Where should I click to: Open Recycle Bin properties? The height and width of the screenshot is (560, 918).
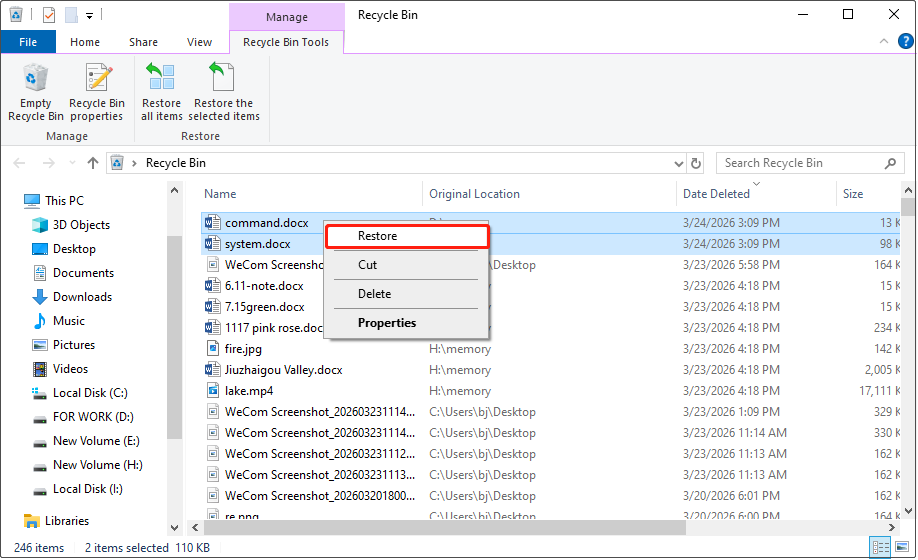coord(97,92)
